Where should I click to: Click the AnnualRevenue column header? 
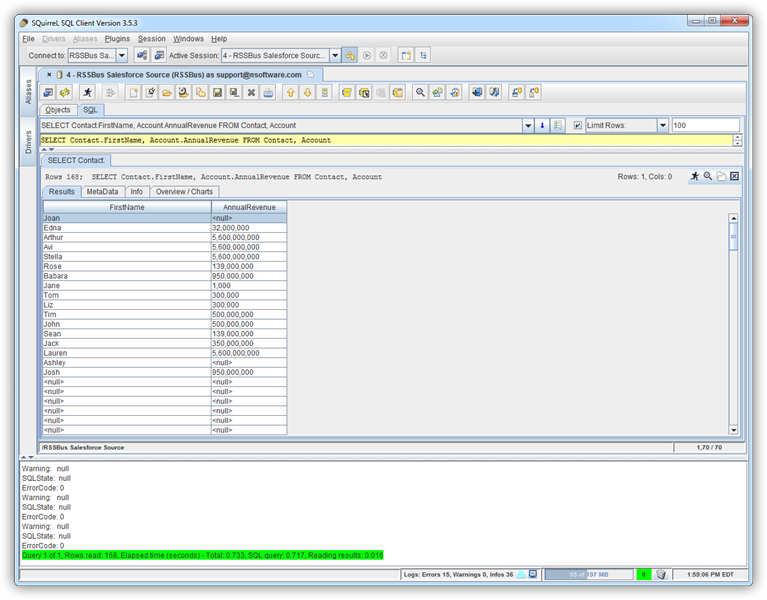[248, 207]
